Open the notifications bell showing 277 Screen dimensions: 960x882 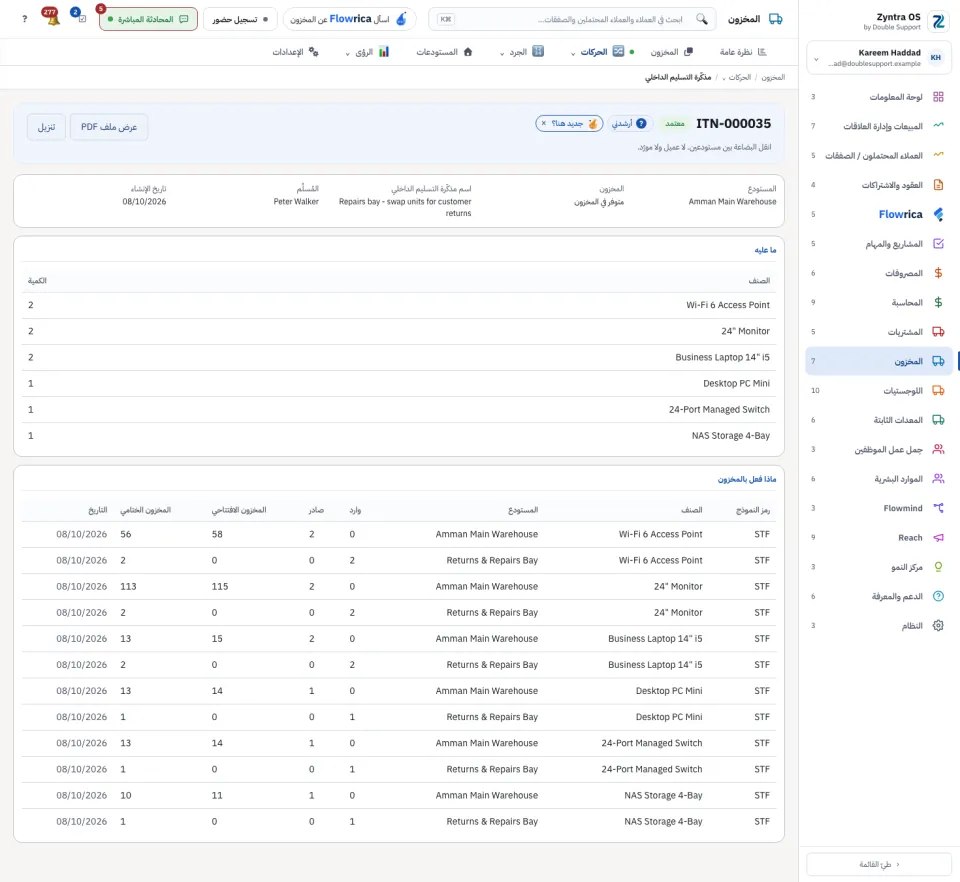(x=51, y=17)
